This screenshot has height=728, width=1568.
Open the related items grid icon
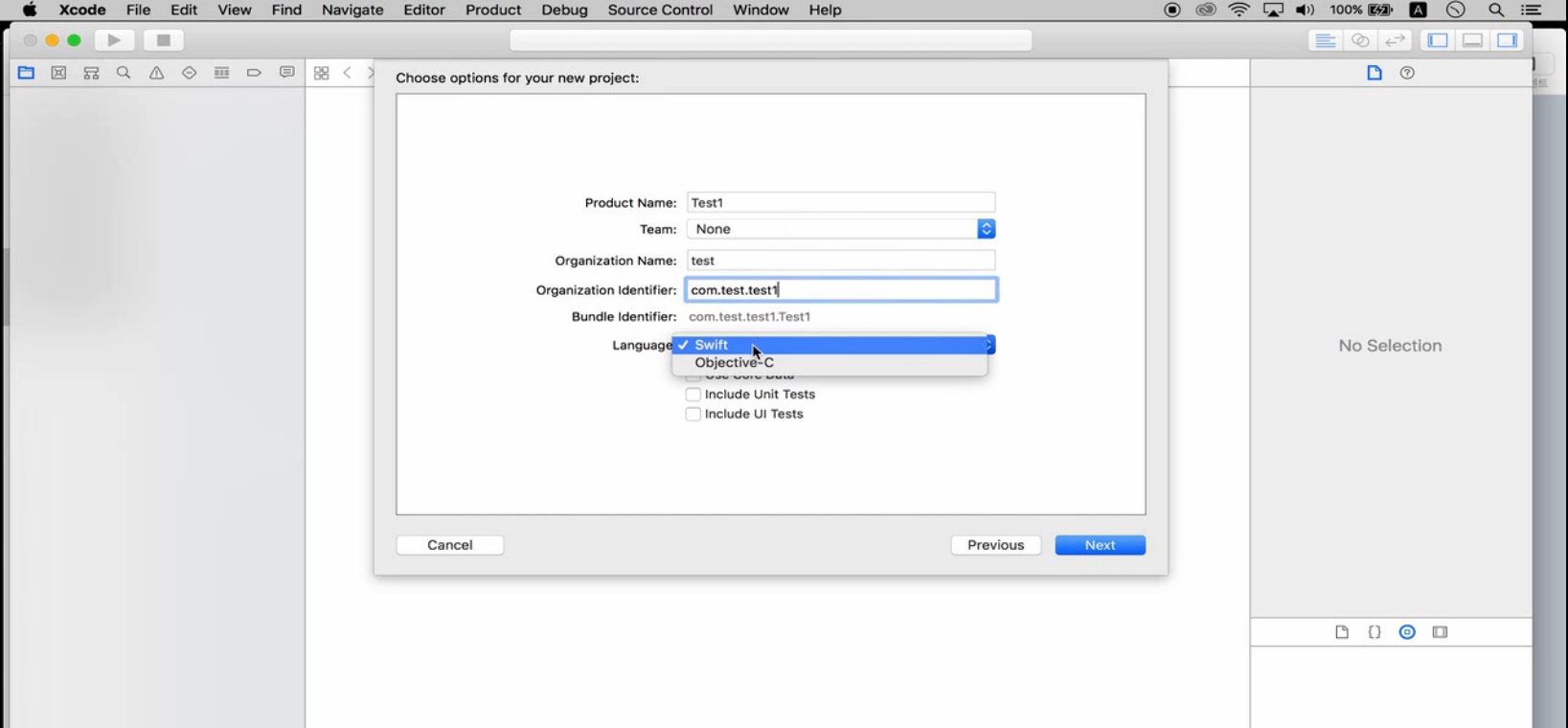(321, 73)
